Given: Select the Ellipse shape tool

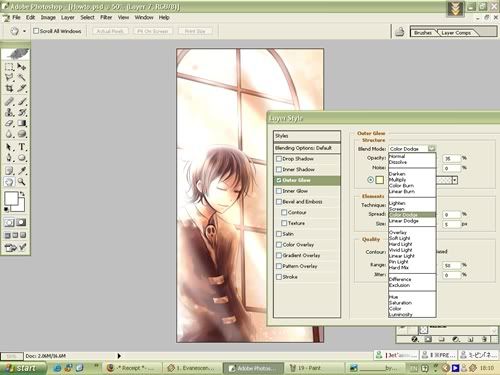Looking at the screenshot, I should [22, 158].
